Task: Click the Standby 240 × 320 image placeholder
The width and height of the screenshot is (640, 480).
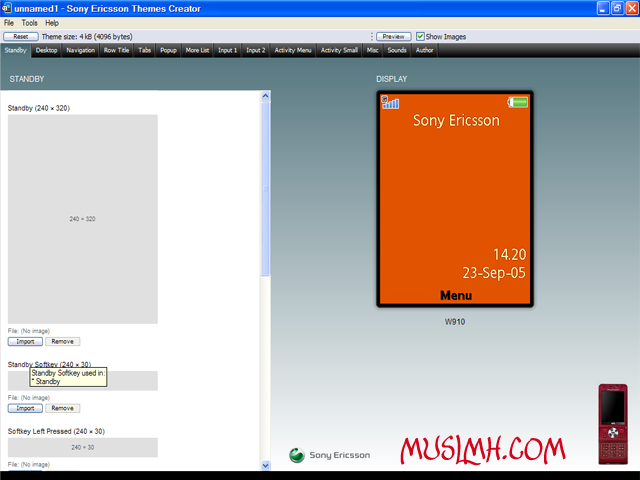Action: coord(82,219)
